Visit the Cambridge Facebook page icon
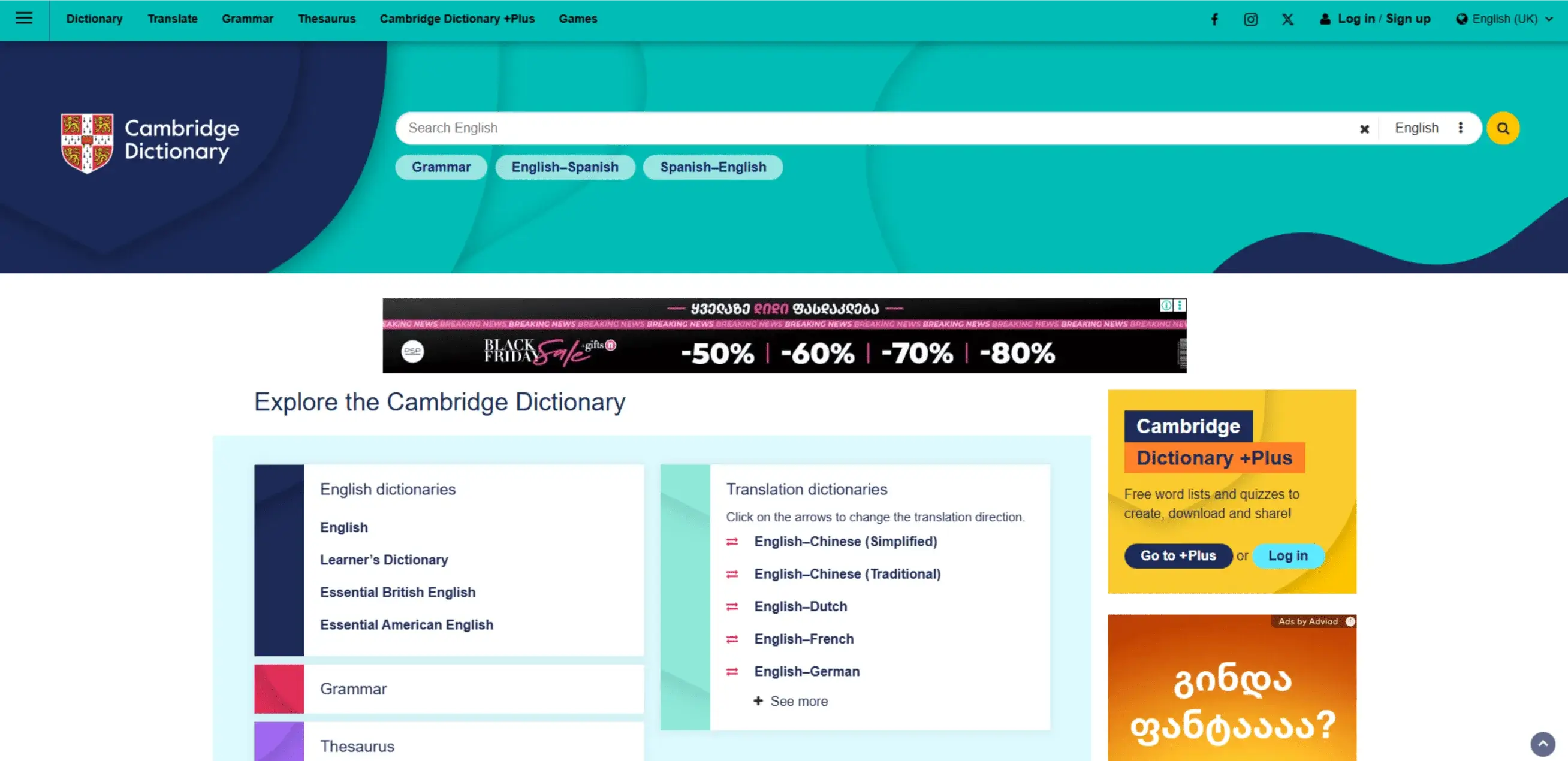 point(1214,19)
